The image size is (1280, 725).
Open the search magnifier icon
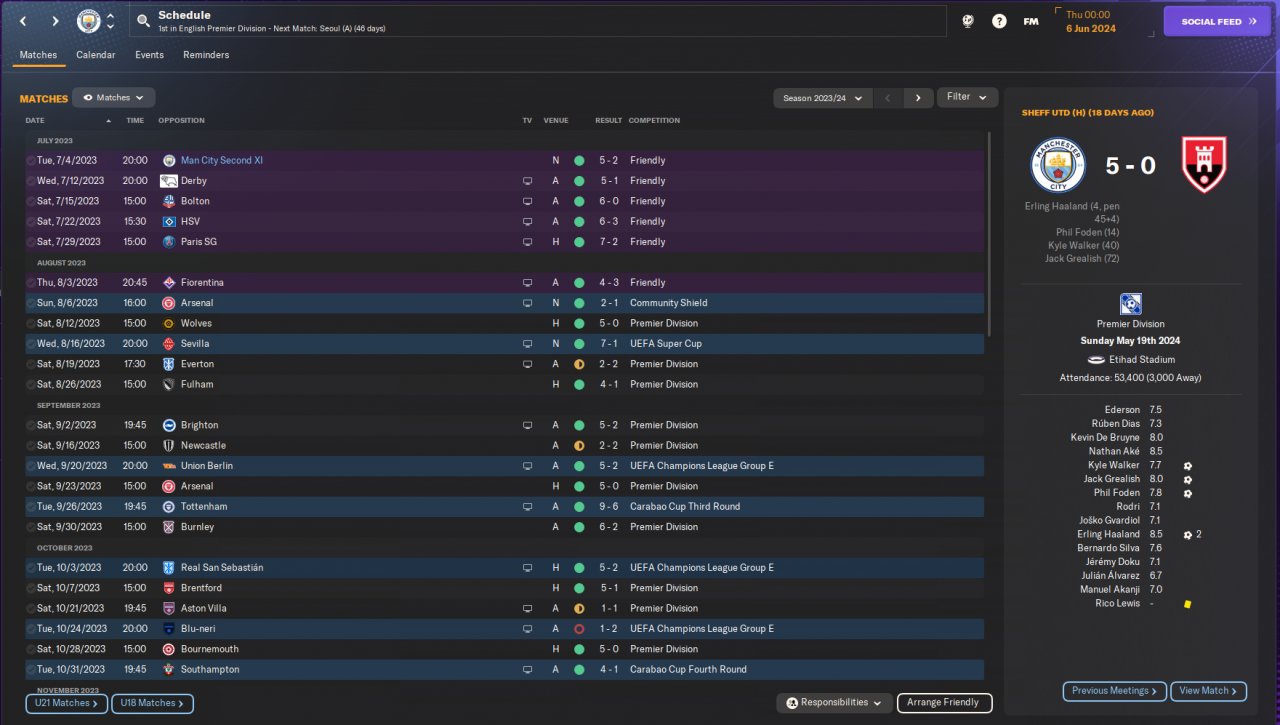click(143, 21)
